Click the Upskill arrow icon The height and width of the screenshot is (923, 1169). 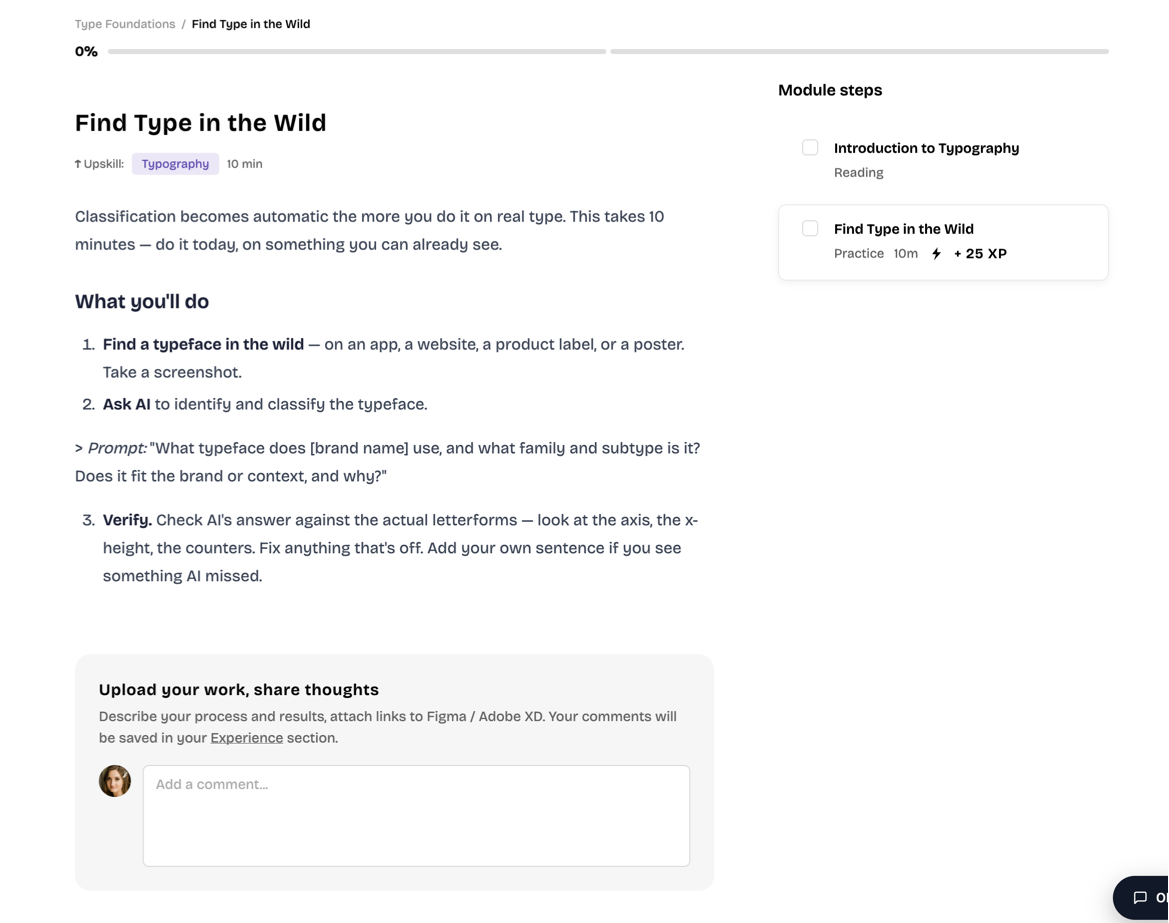[78, 164]
